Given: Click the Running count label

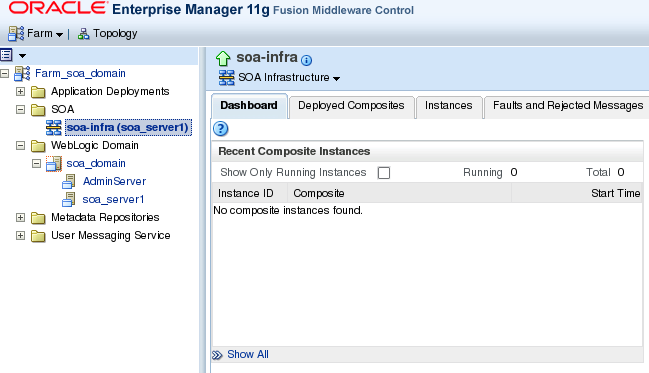Looking at the screenshot, I should tap(483, 173).
